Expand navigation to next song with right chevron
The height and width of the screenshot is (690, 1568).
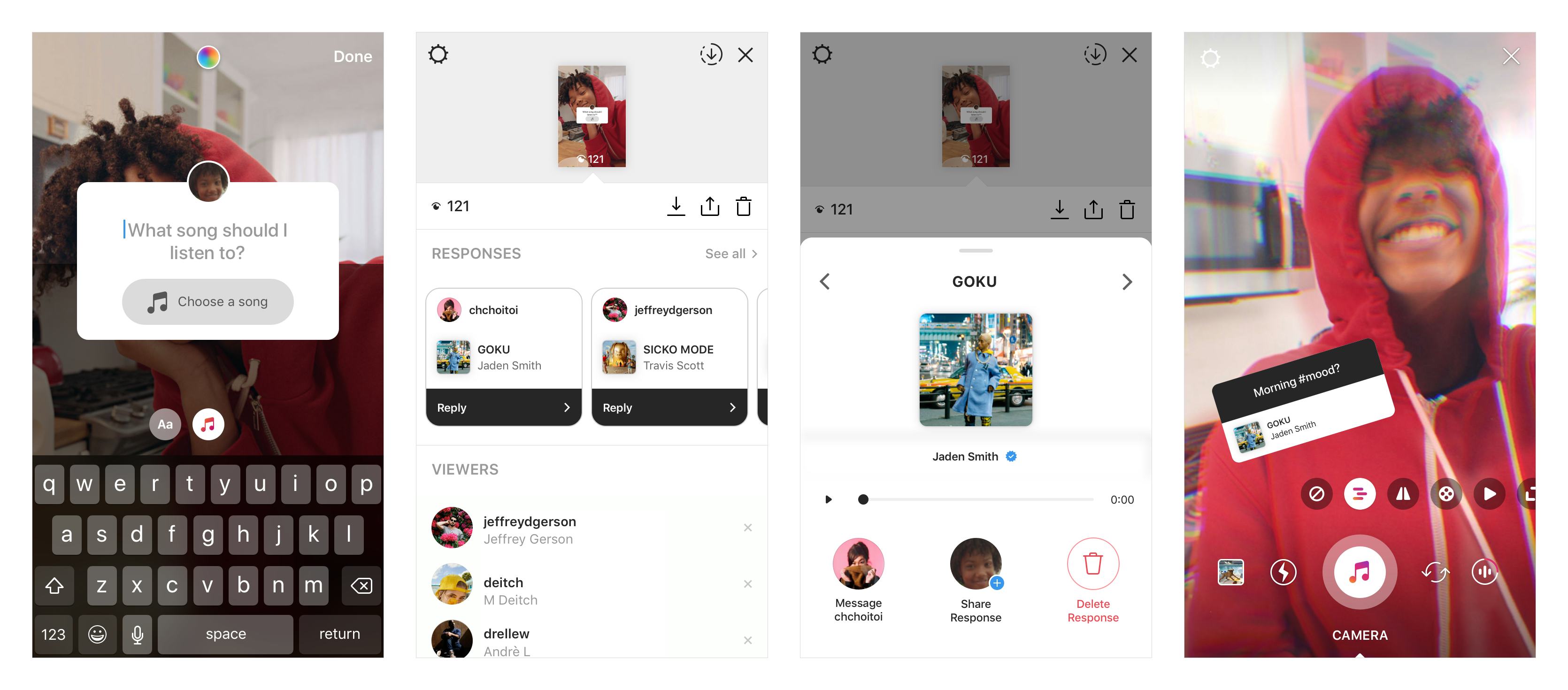pos(1127,281)
